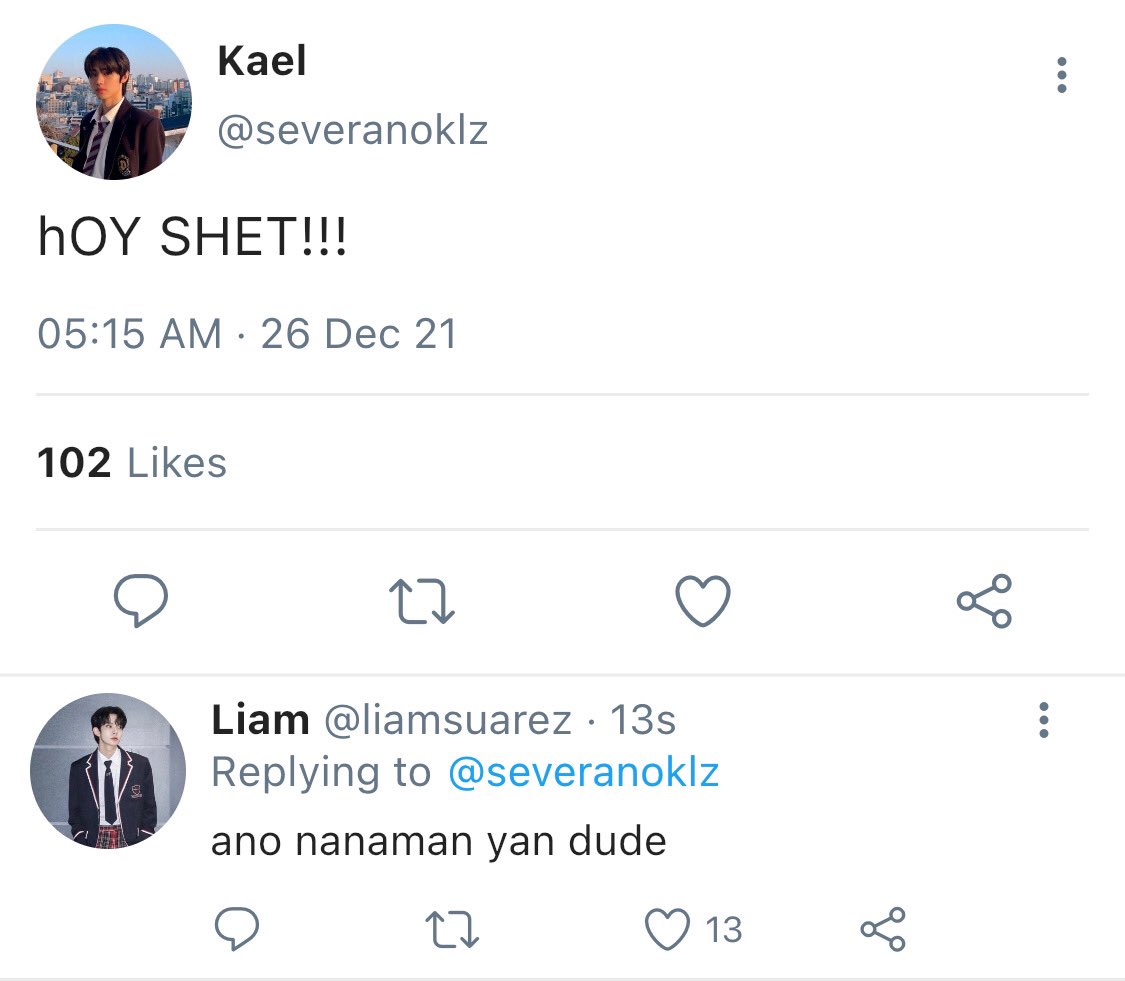This screenshot has width=1125, height=981.
Task: Open more options on Liam's reply
Action: [x=1044, y=720]
